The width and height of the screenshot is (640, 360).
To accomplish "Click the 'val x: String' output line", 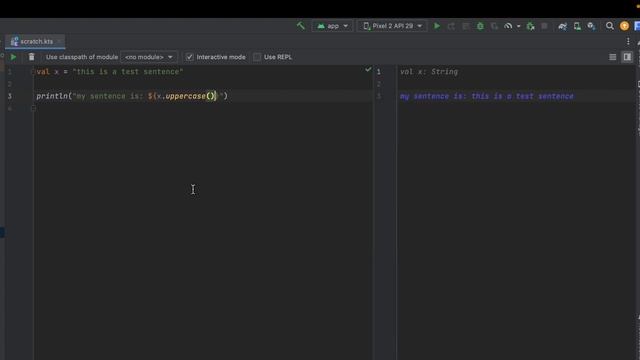I will [429, 72].
